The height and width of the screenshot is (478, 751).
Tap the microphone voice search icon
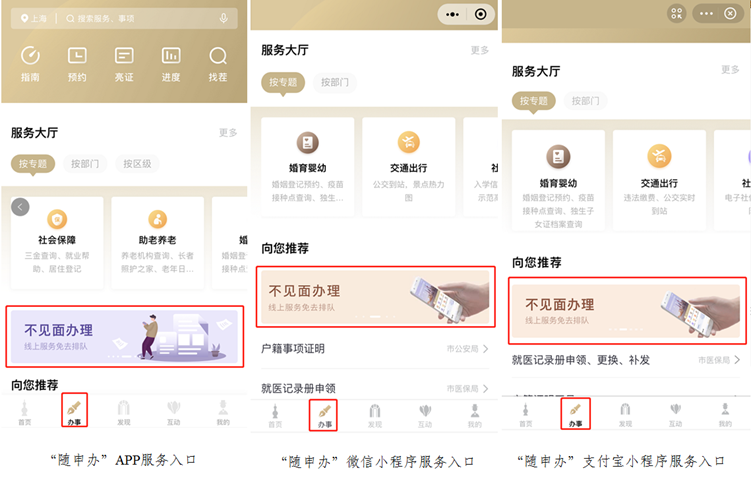point(224,19)
